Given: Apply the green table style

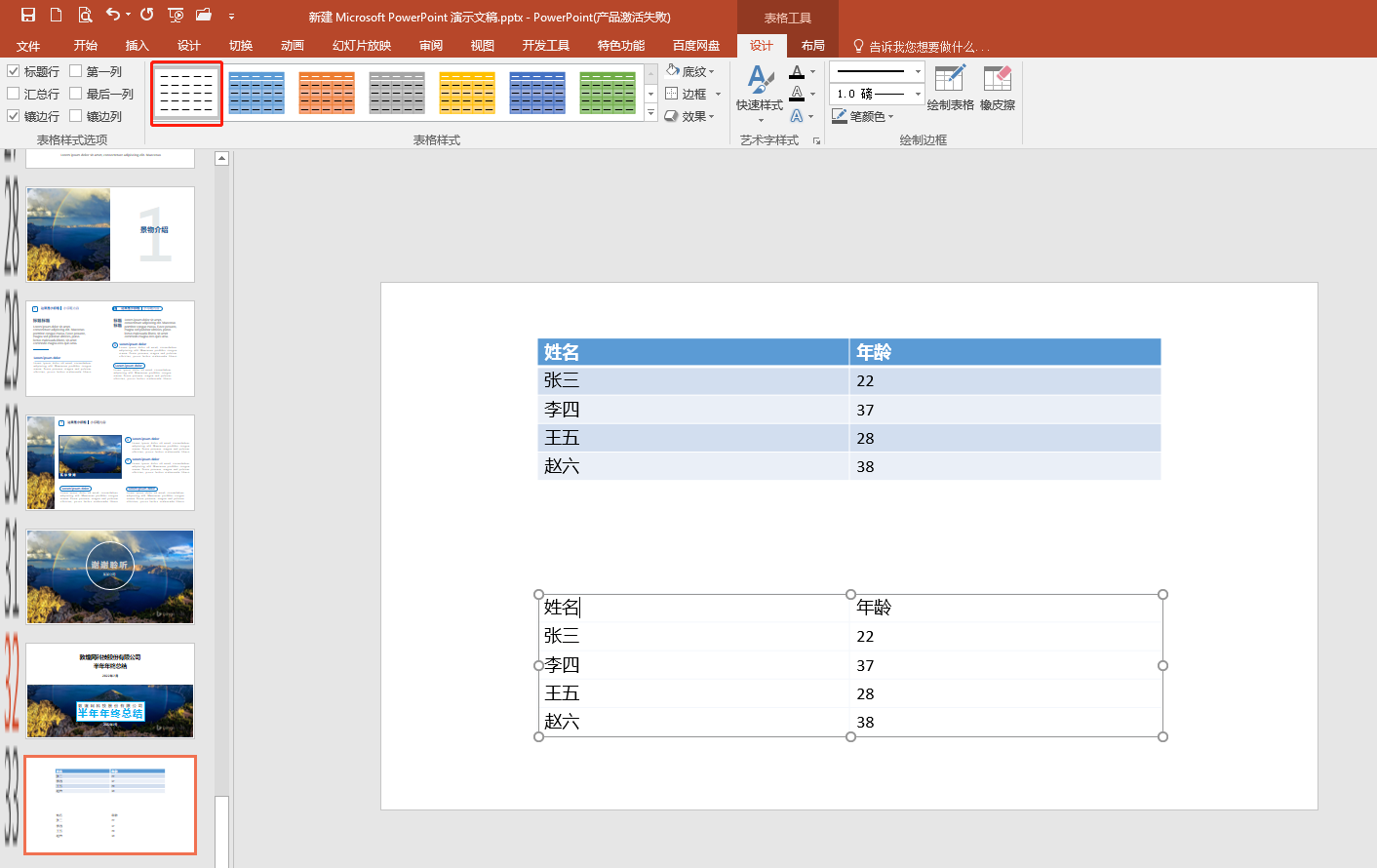Looking at the screenshot, I should [608, 94].
